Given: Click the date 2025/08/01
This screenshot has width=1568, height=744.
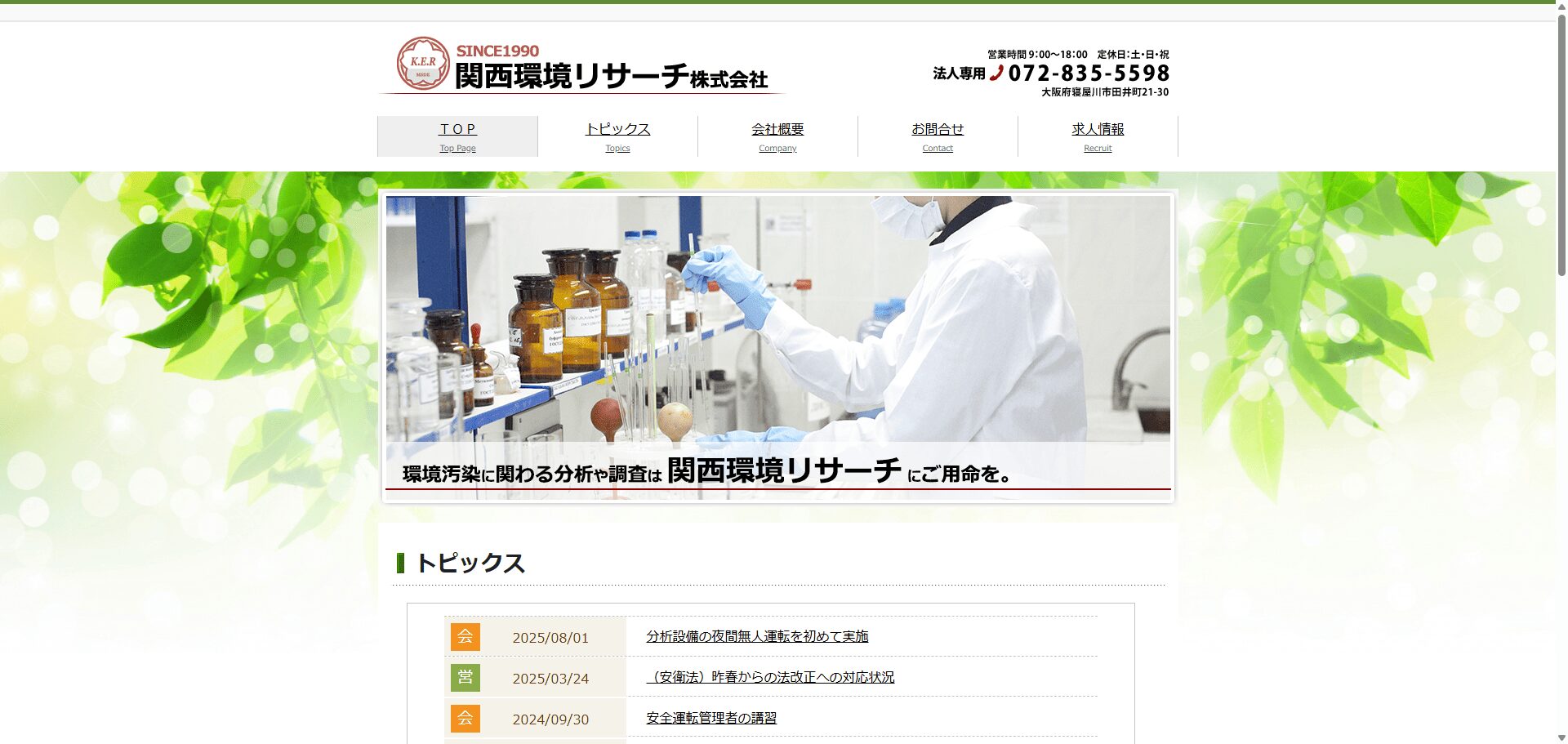Looking at the screenshot, I should coord(550,638).
